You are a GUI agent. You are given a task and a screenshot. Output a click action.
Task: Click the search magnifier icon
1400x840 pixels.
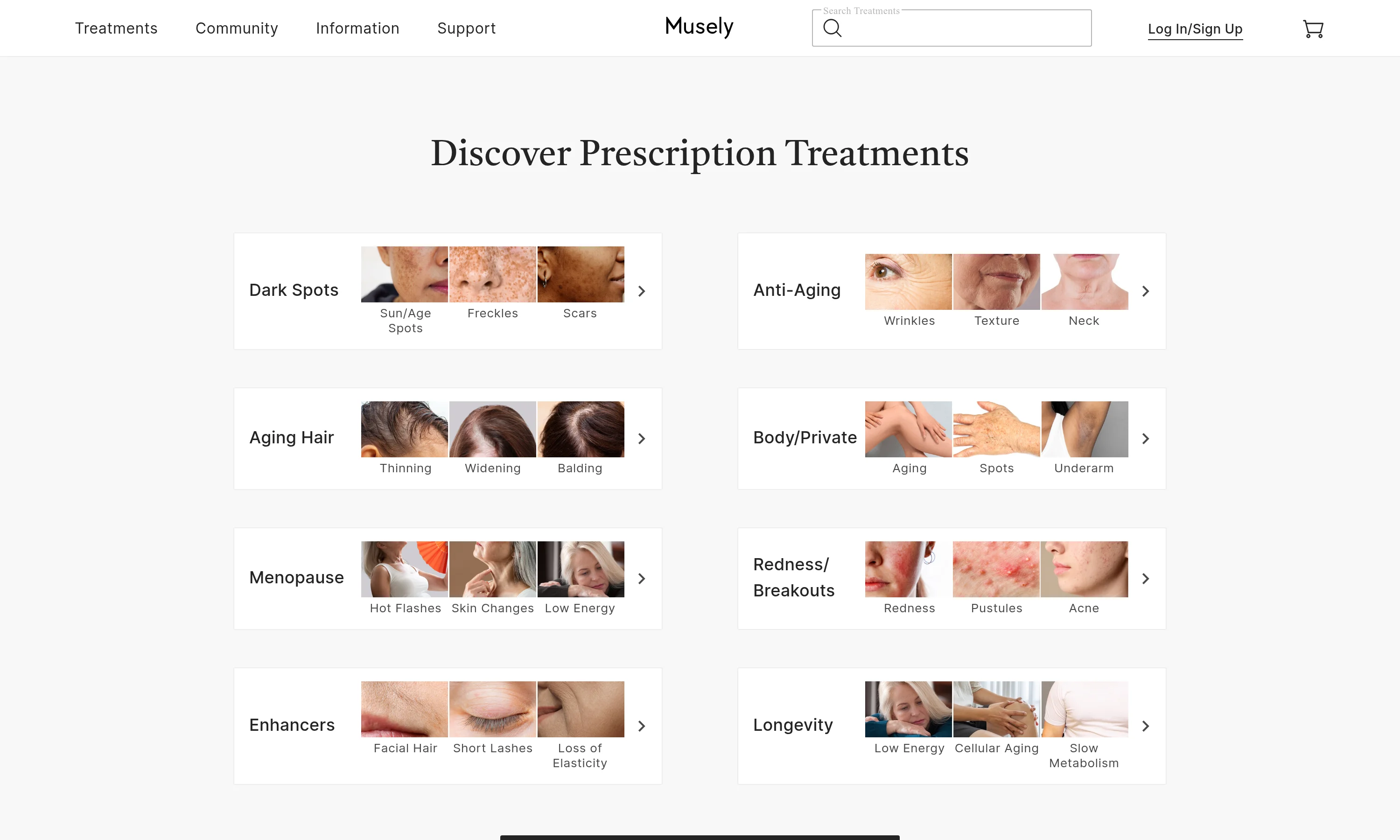pyautogui.click(x=832, y=28)
